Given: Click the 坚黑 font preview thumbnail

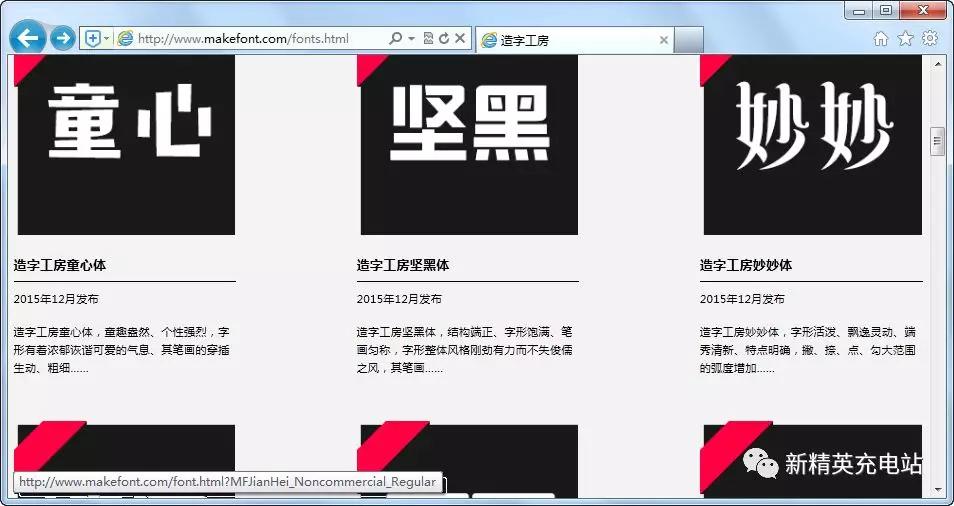Looking at the screenshot, I should point(469,145).
